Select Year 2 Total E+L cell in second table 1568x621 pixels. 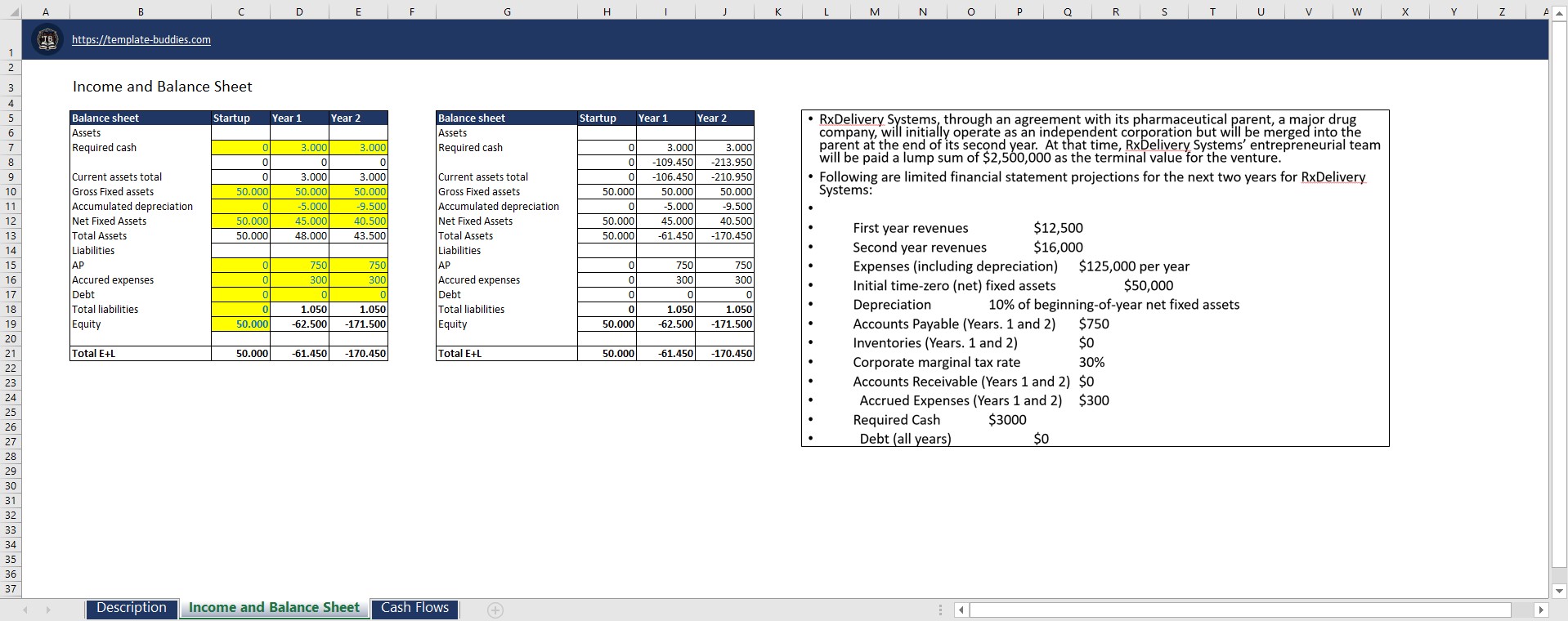tap(724, 354)
